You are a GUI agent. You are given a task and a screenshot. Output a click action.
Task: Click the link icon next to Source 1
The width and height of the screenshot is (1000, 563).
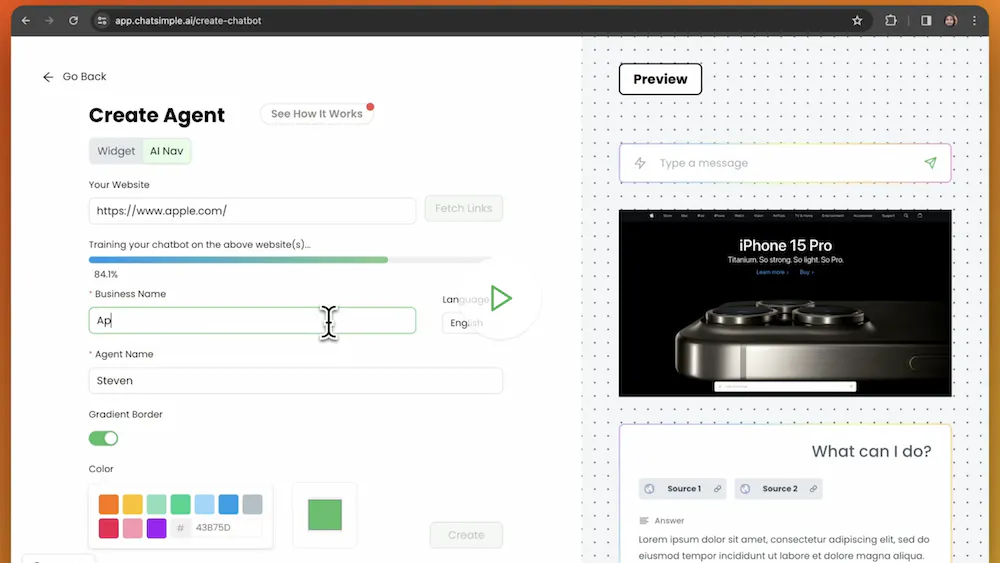click(718, 489)
